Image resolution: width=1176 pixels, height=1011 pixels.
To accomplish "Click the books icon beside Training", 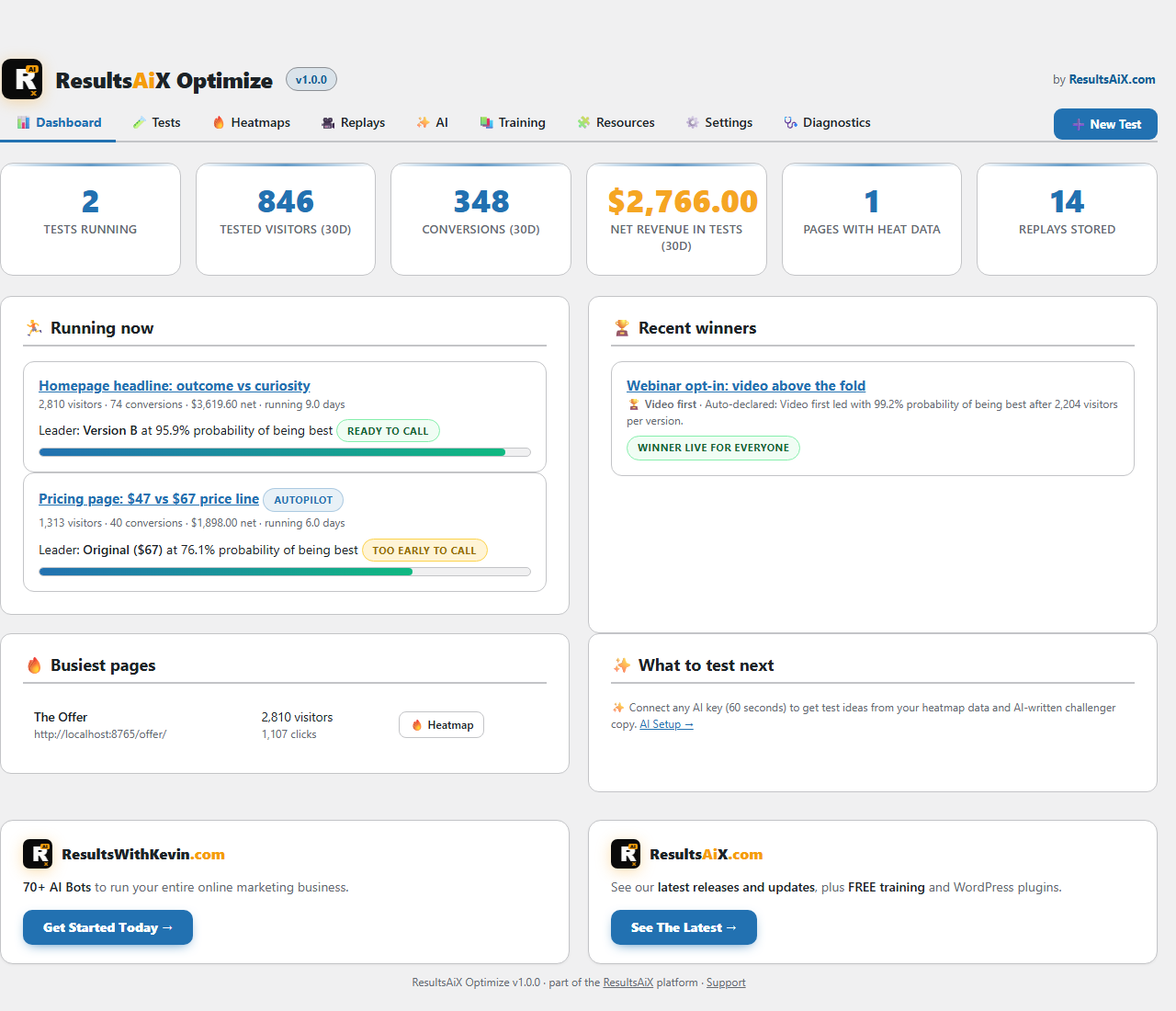I will tap(486, 123).
